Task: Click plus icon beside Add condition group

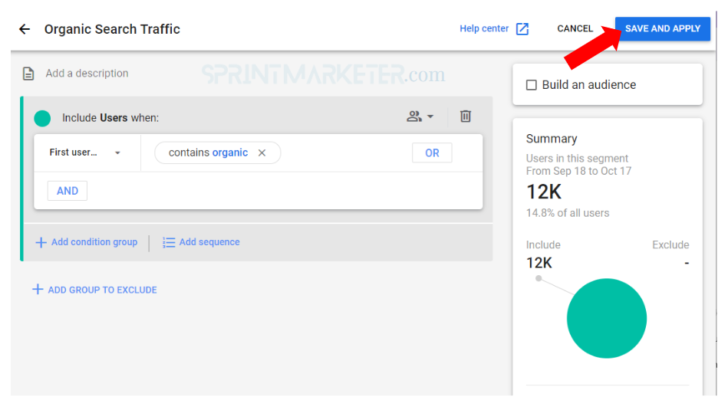Action: (x=41, y=242)
